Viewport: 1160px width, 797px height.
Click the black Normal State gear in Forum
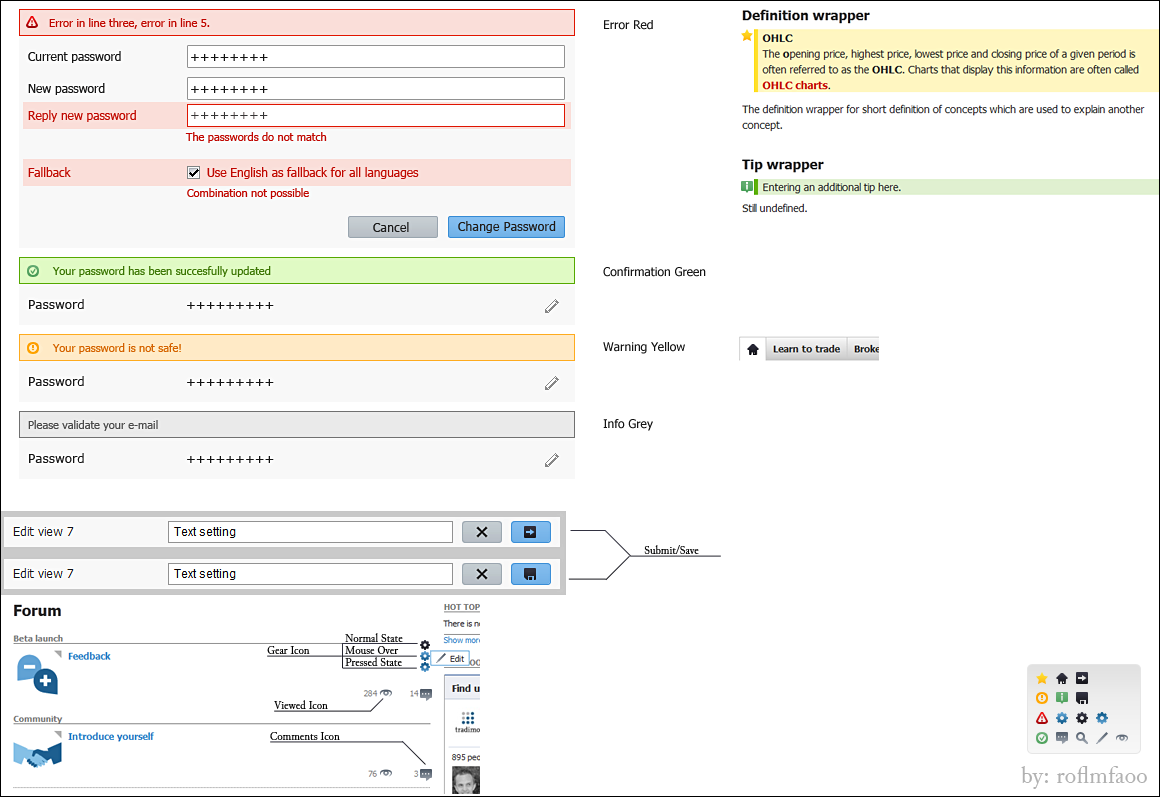(x=425, y=645)
